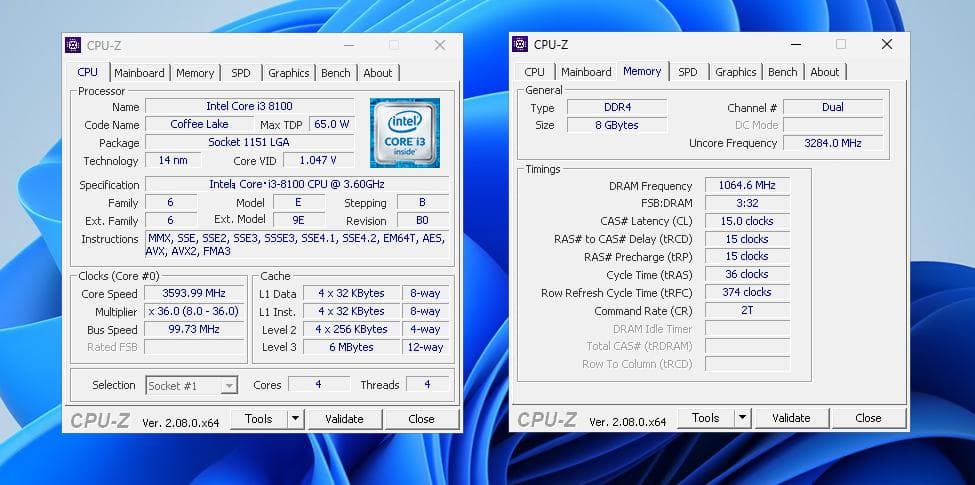This screenshot has height=485, width=975.
Task: Click Close button in left CPU-Z window
Action: 422,418
